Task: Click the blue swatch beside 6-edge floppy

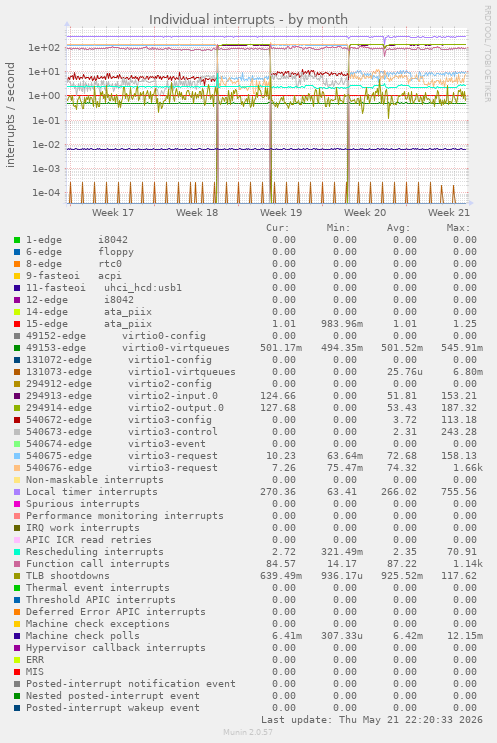Action: tap(17, 252)
